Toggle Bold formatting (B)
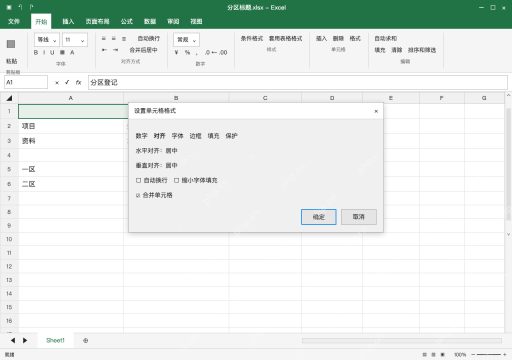This screenshot has width=512, height=360. [x=36, y=52]
